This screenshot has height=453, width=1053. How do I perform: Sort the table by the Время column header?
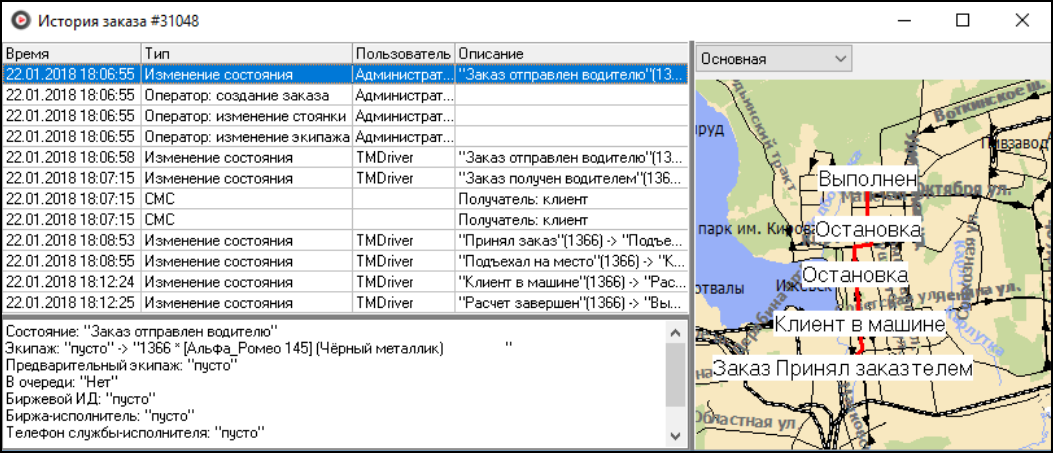coord(72,53)
